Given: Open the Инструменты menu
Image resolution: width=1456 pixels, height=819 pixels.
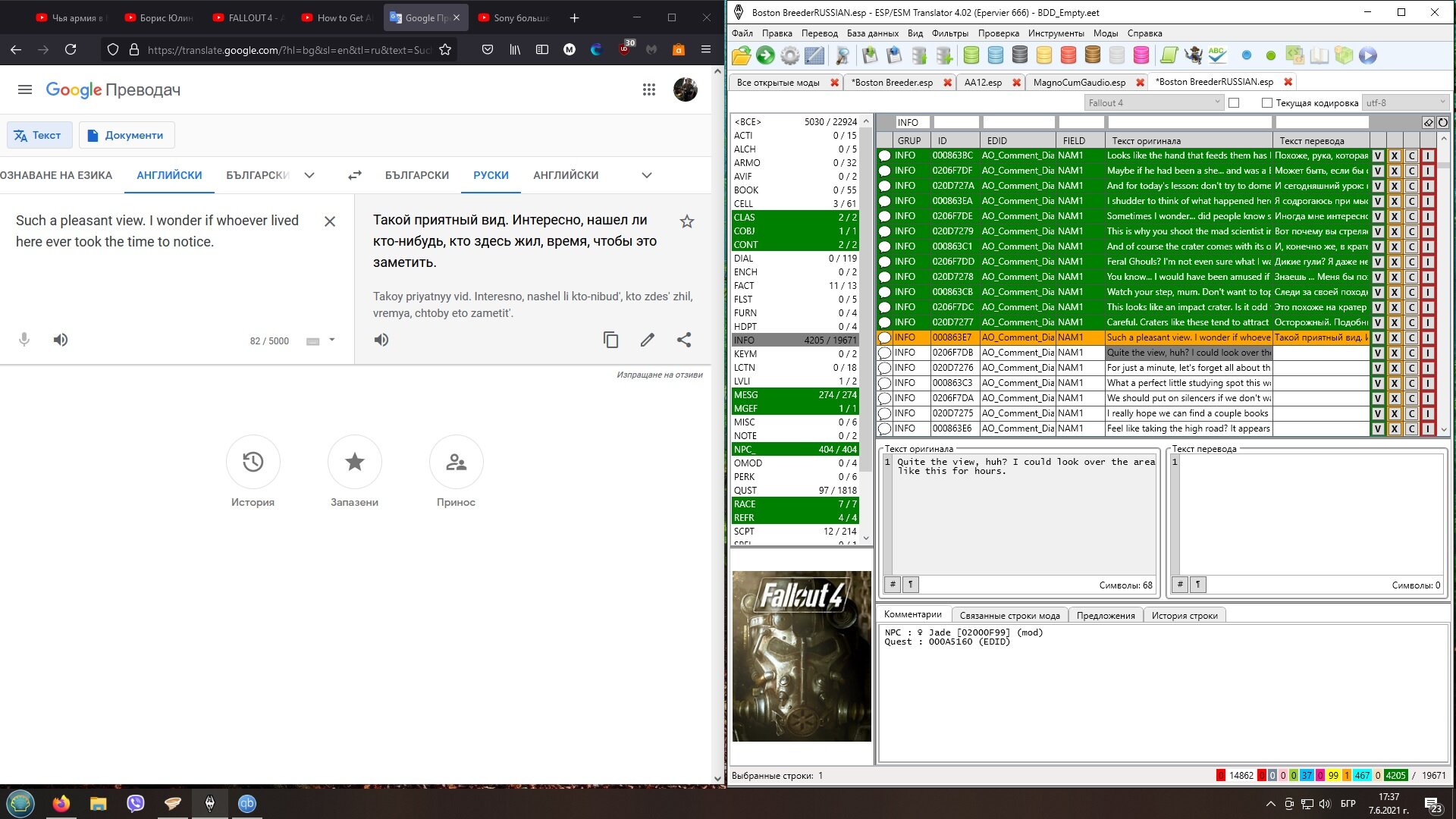Looking at the screenshot, I should click(x=1056, y=33).
